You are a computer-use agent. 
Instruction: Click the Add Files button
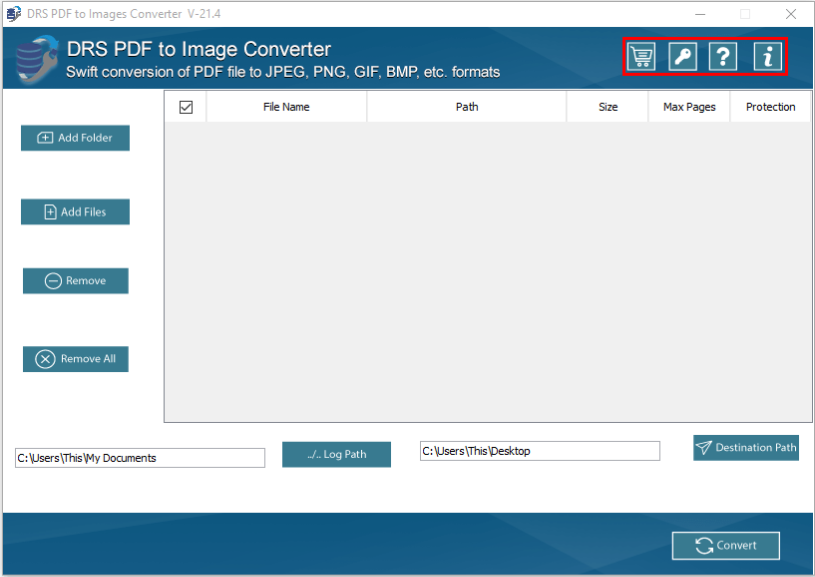point(75,212)
